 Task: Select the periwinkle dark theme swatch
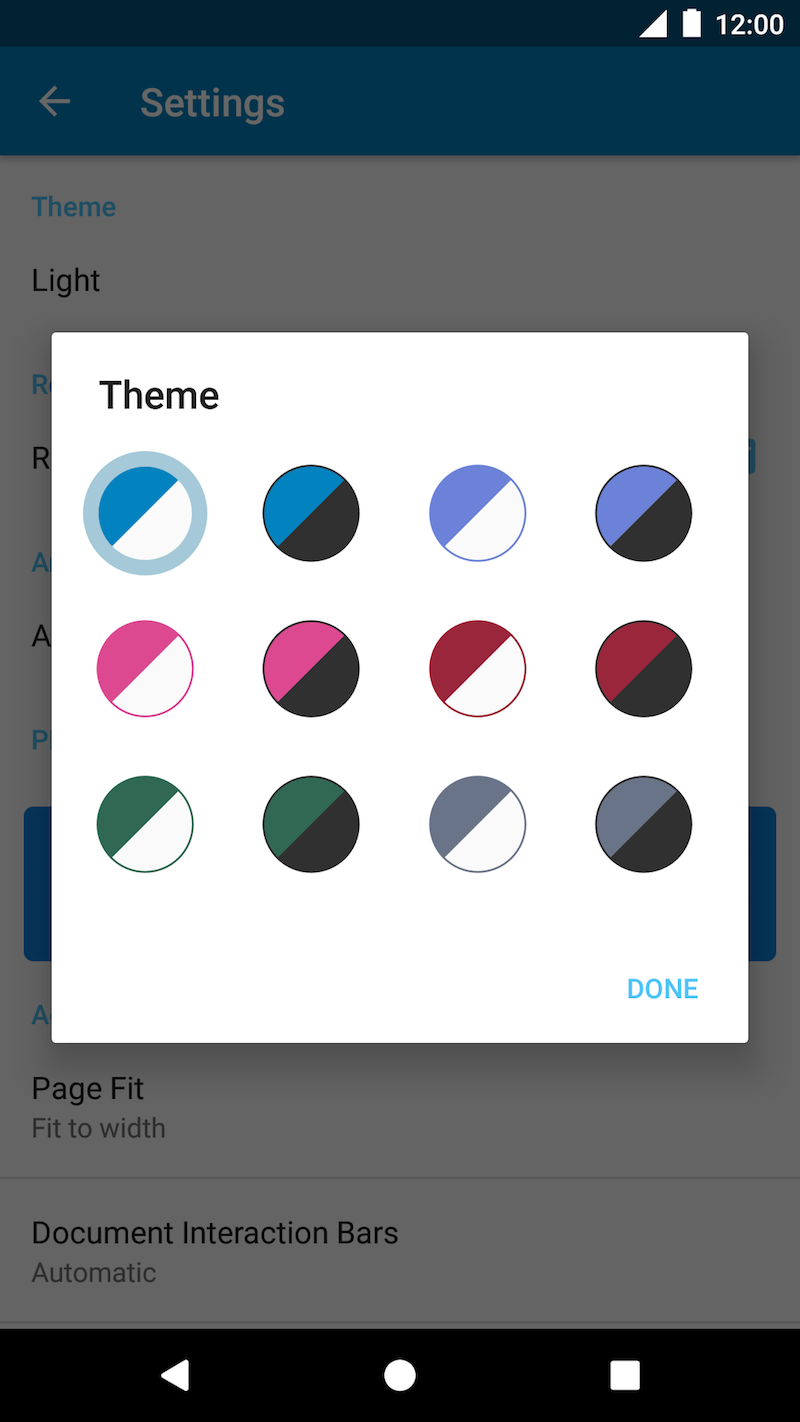643,513
